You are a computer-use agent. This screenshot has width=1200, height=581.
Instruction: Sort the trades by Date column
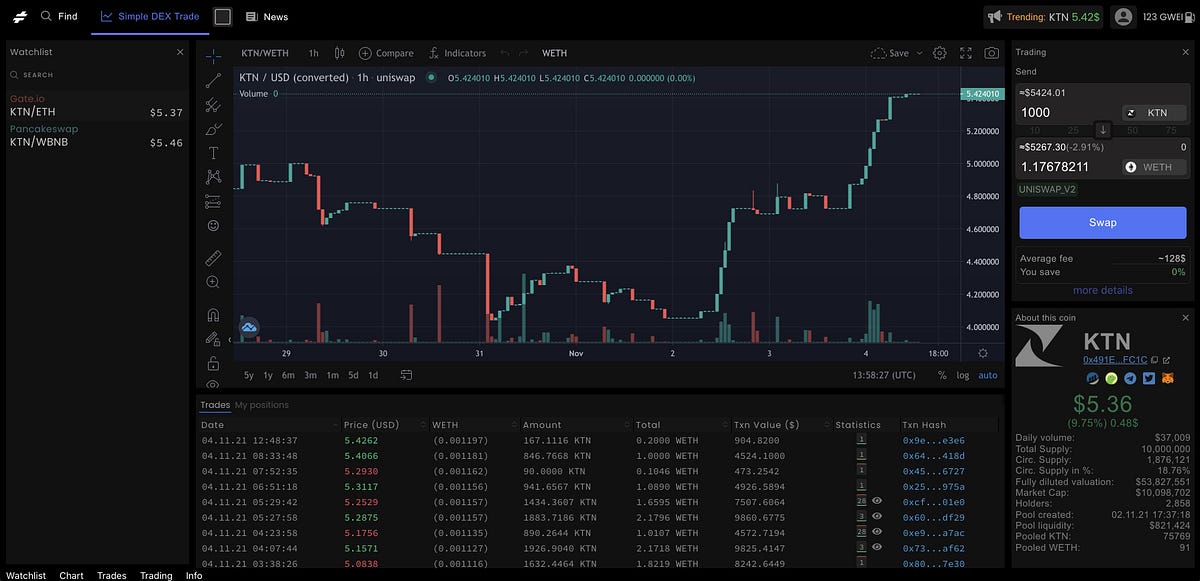[268, 424]
